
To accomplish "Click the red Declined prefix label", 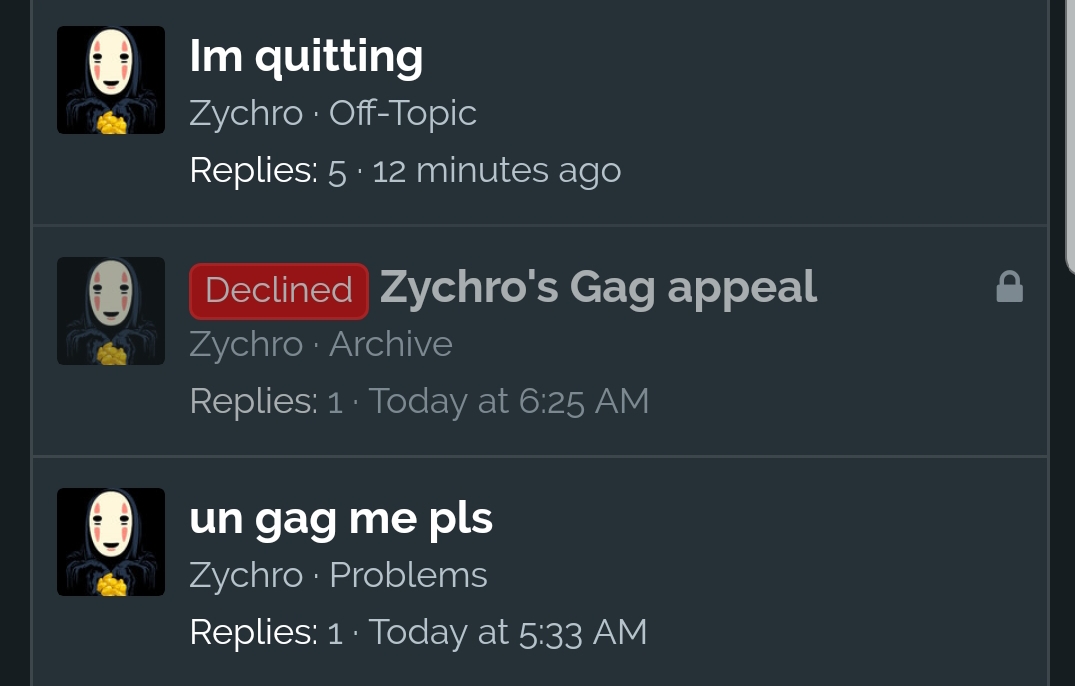I will pos(279,291).
